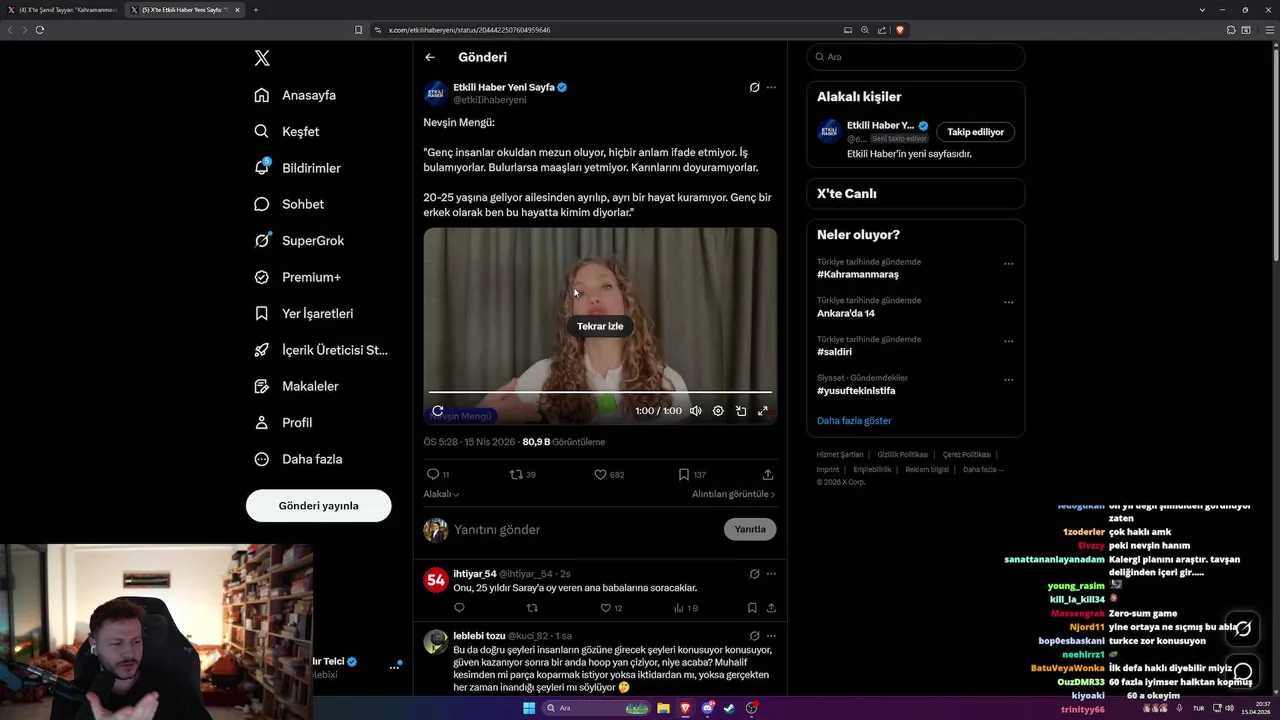The width and height of the screenshot is (1280, 720).
Task: Bookmark the main post with 137 saves
Action: coord(684,474)
